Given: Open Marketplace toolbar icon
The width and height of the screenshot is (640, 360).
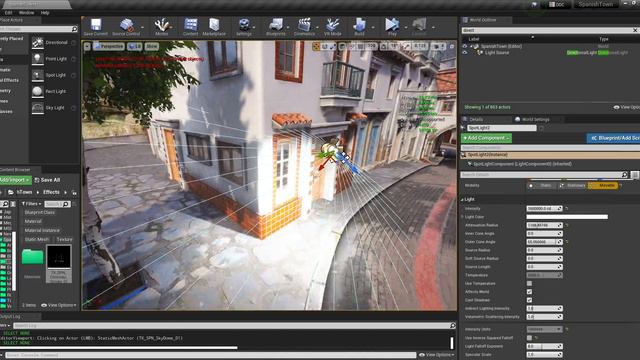Looking at the screenshot, I should (x=214, y=27).
